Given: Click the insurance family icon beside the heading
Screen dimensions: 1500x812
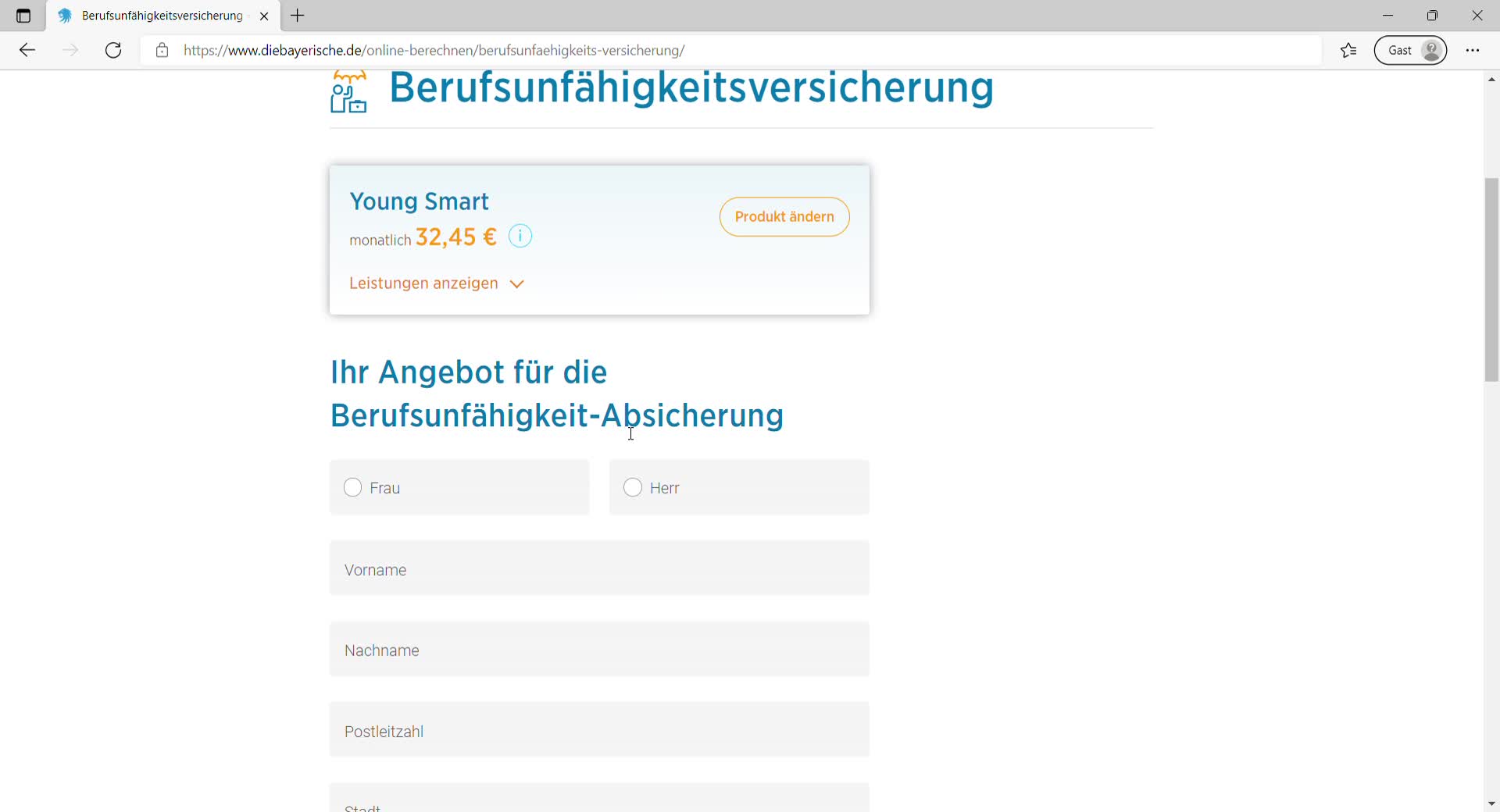Looking at the screenshot, I should point(348,92).
